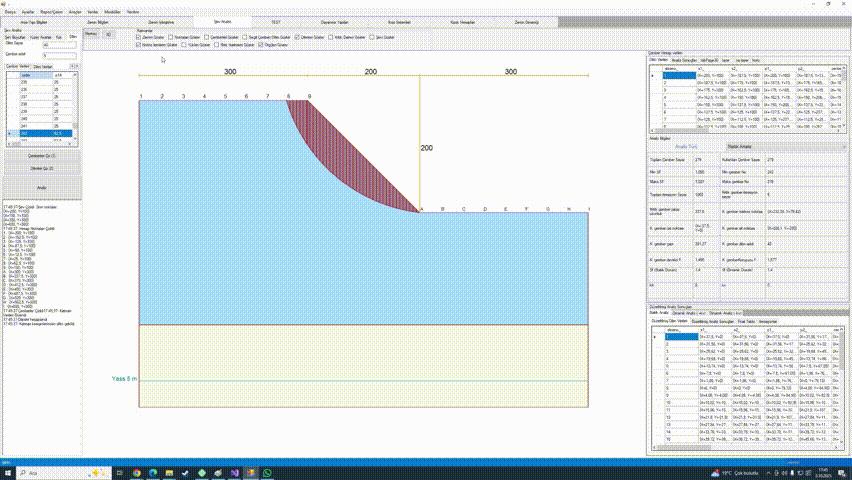Open the Dosya menu

click(x=9, y=11)
